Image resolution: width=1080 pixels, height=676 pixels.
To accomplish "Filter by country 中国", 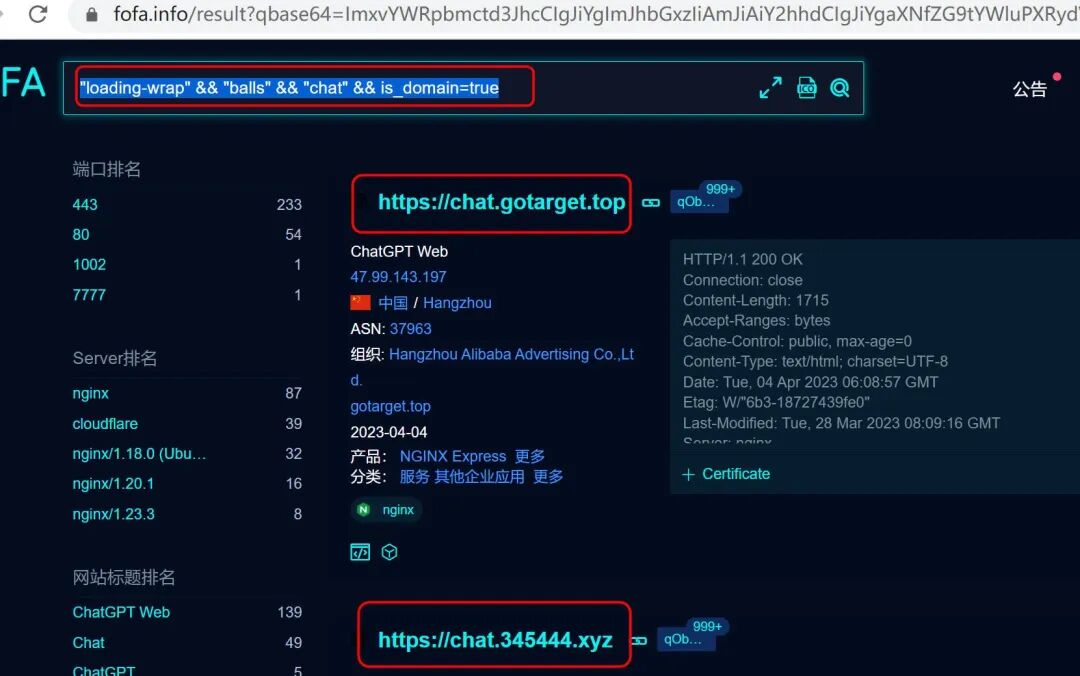I will pyautogui.click(x=393, y=303).
